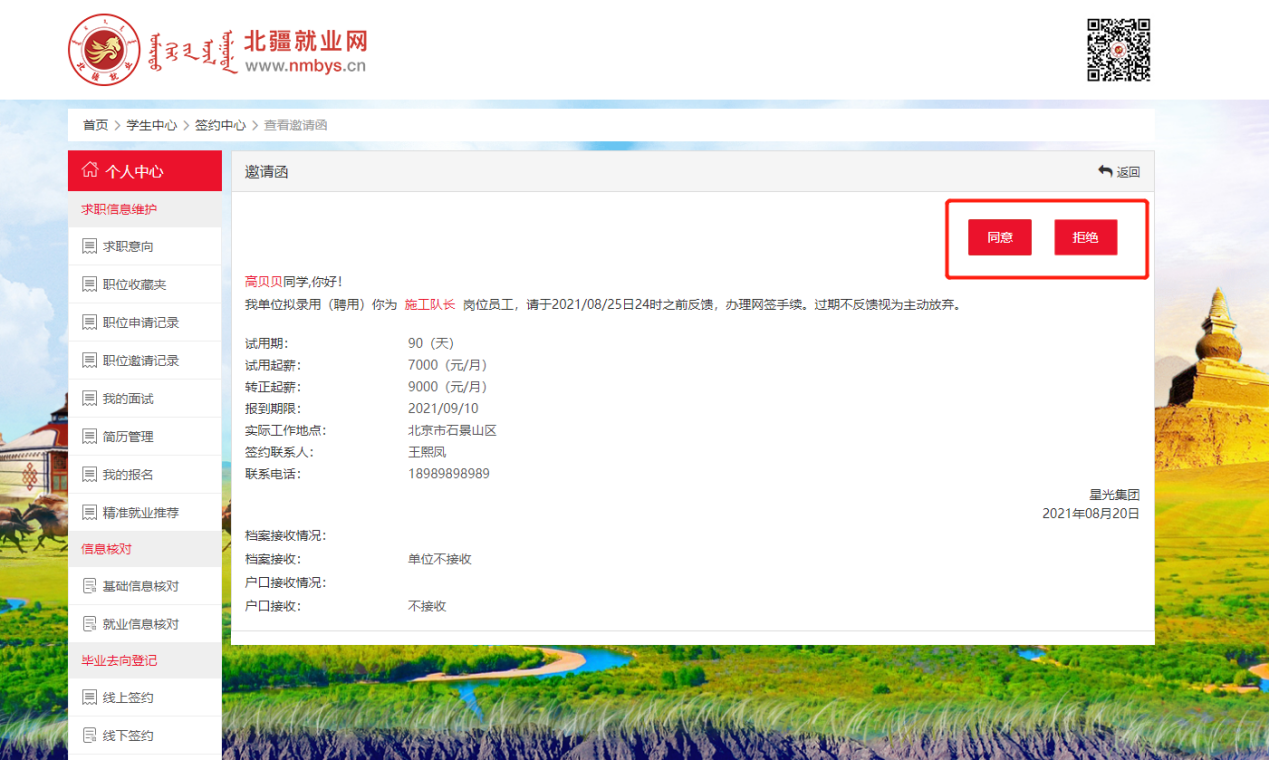The image size is (1269, 760).
Task: Select 职位邀请记录 menu item
Action: [x=141, y=360]
